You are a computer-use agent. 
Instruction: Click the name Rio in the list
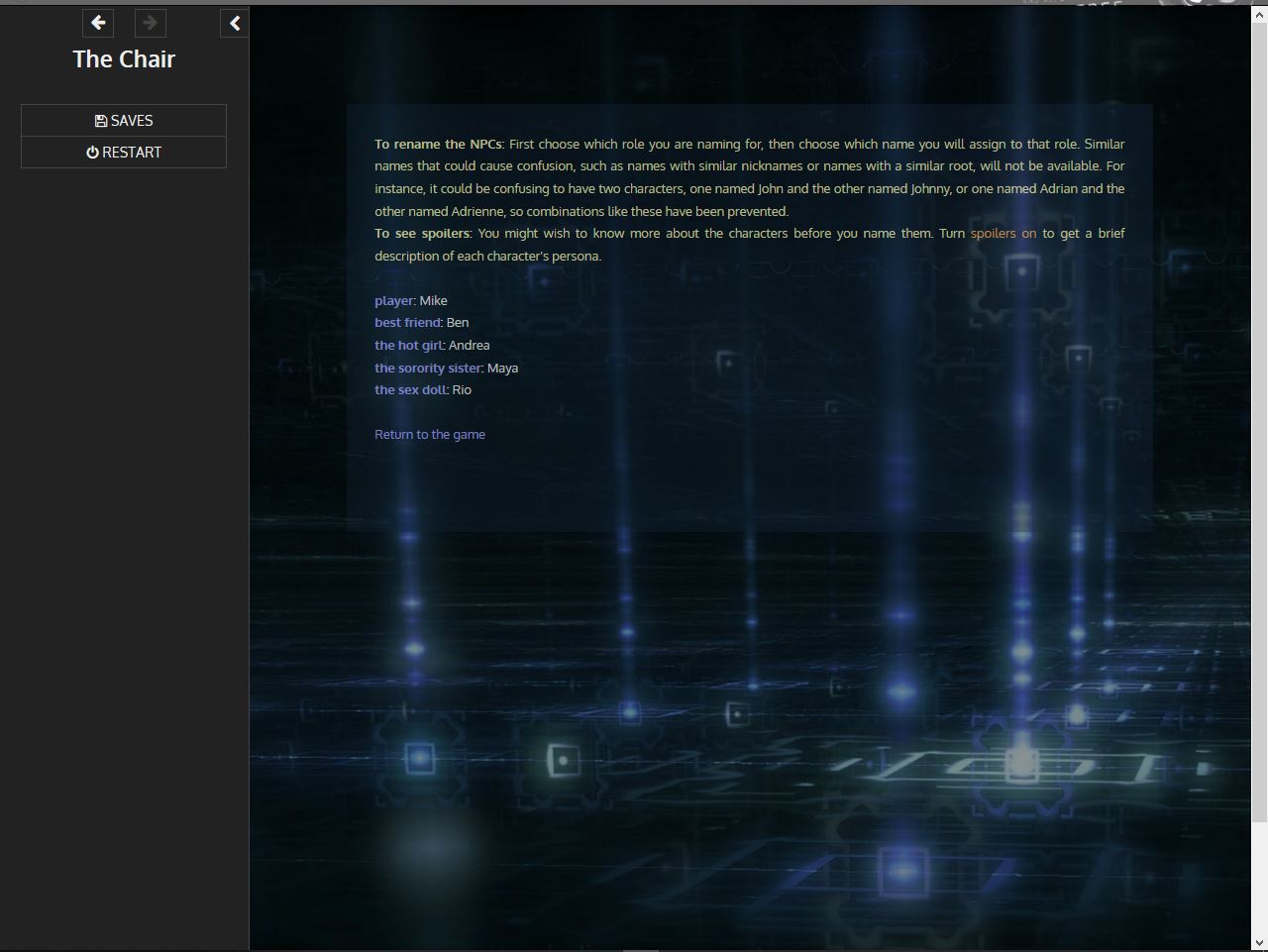(x=463, y=390)
